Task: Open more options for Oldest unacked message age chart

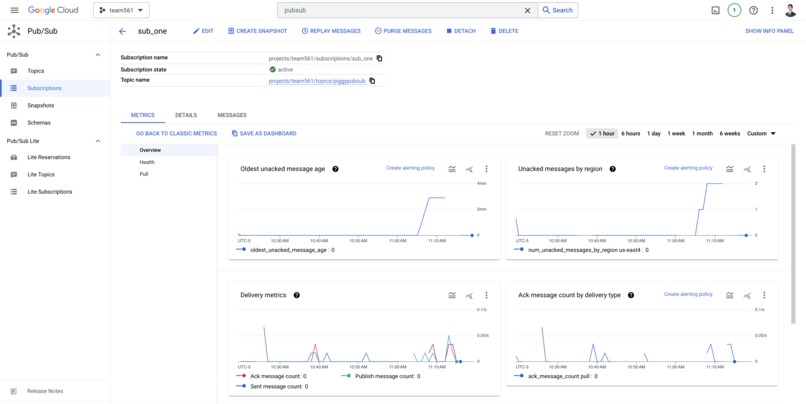Action: [486, 169]
